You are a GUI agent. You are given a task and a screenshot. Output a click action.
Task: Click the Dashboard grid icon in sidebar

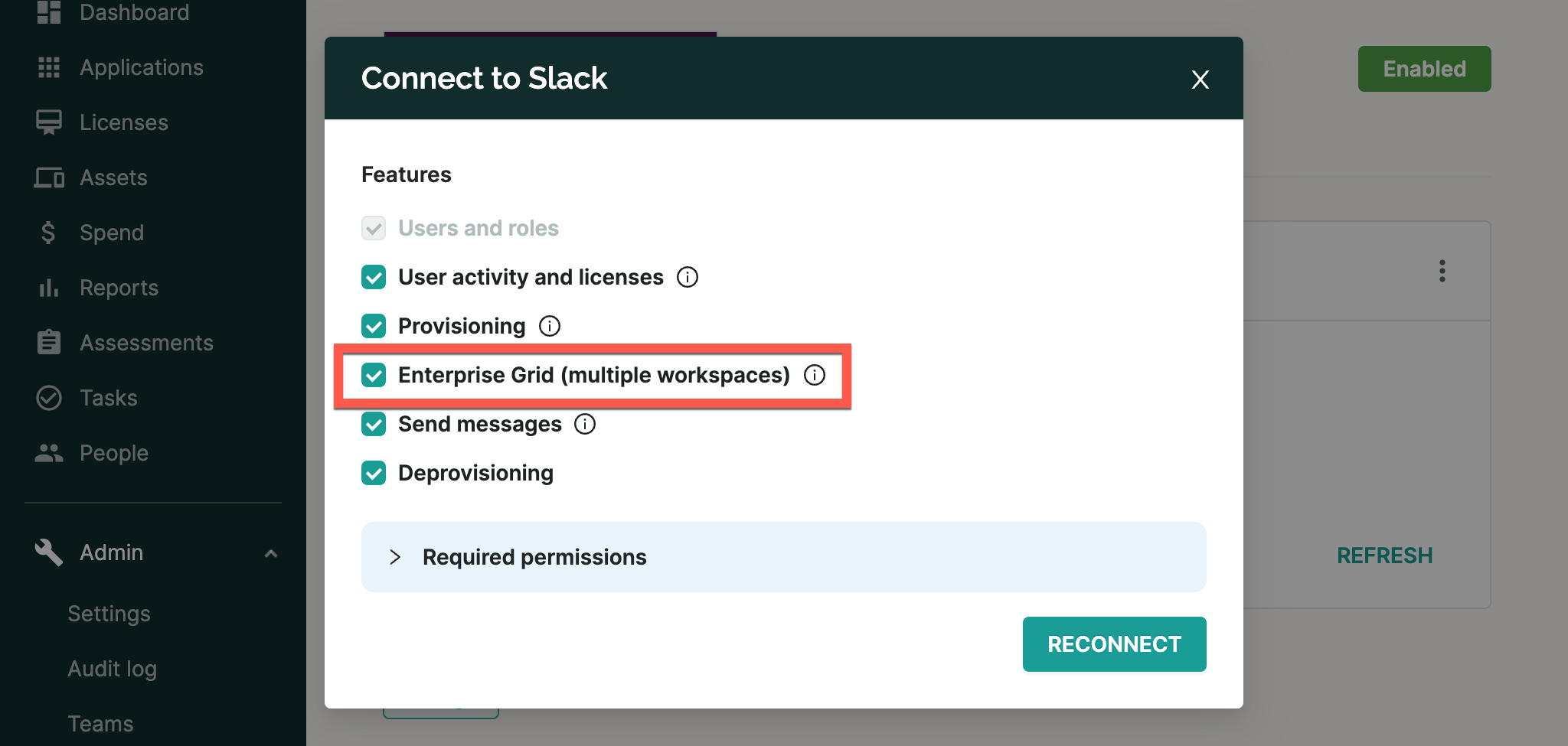(49, 12)
